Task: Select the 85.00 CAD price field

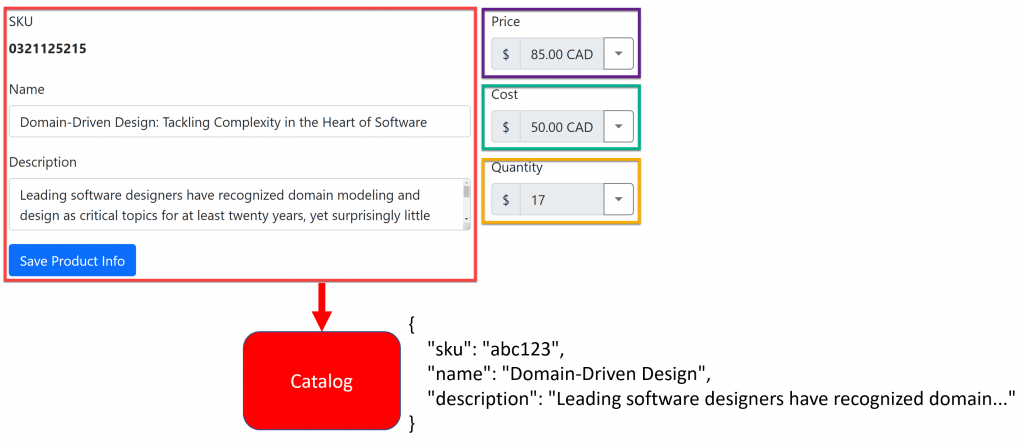Action: (562, 54)
